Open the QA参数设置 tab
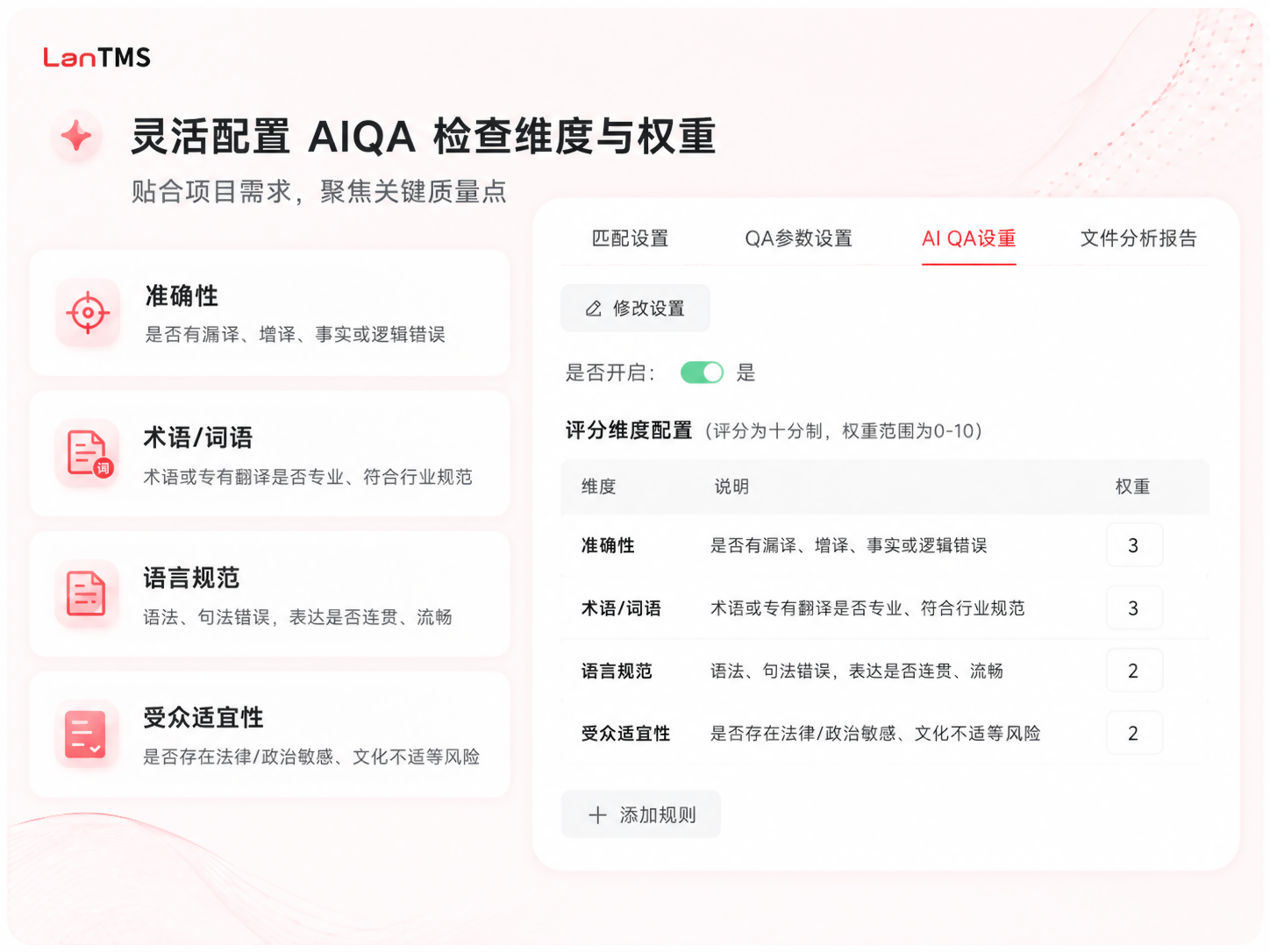Image resolution: width=1270 pixels, height=952 pixels. pos(798,238)
